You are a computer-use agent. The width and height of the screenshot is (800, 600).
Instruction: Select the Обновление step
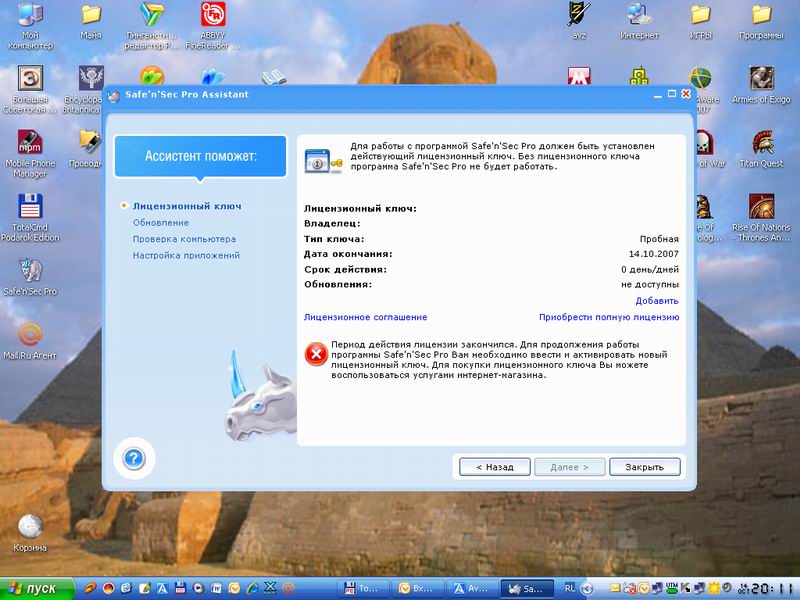click(161, 222)
